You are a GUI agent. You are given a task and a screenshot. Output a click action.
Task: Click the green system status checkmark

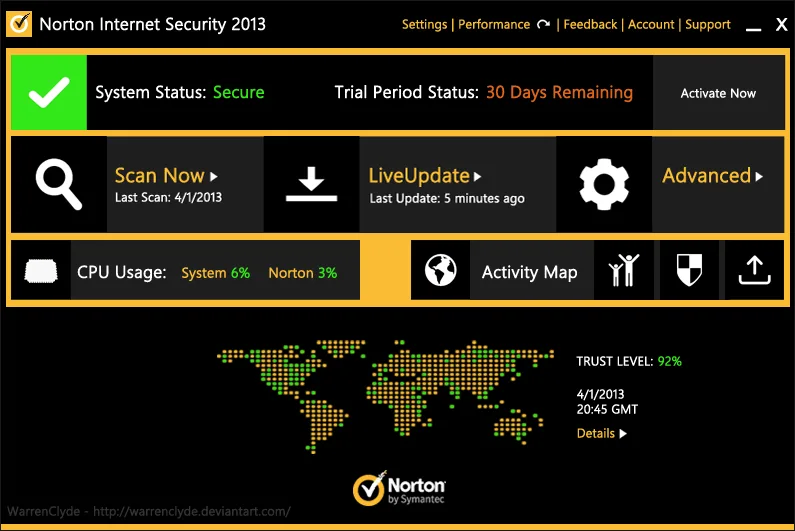click(x=49, y=92)
